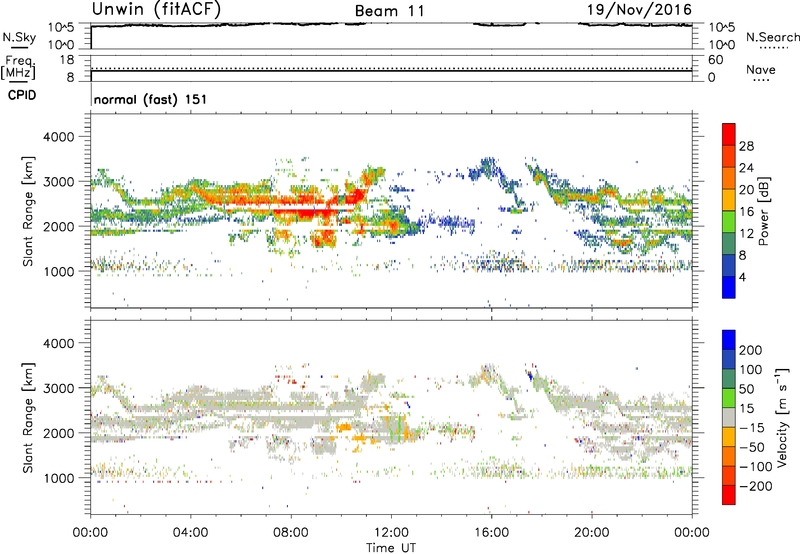Click the 28 label on Power color bar
Viewport: 800px width, 554px height.
[746, 146]
